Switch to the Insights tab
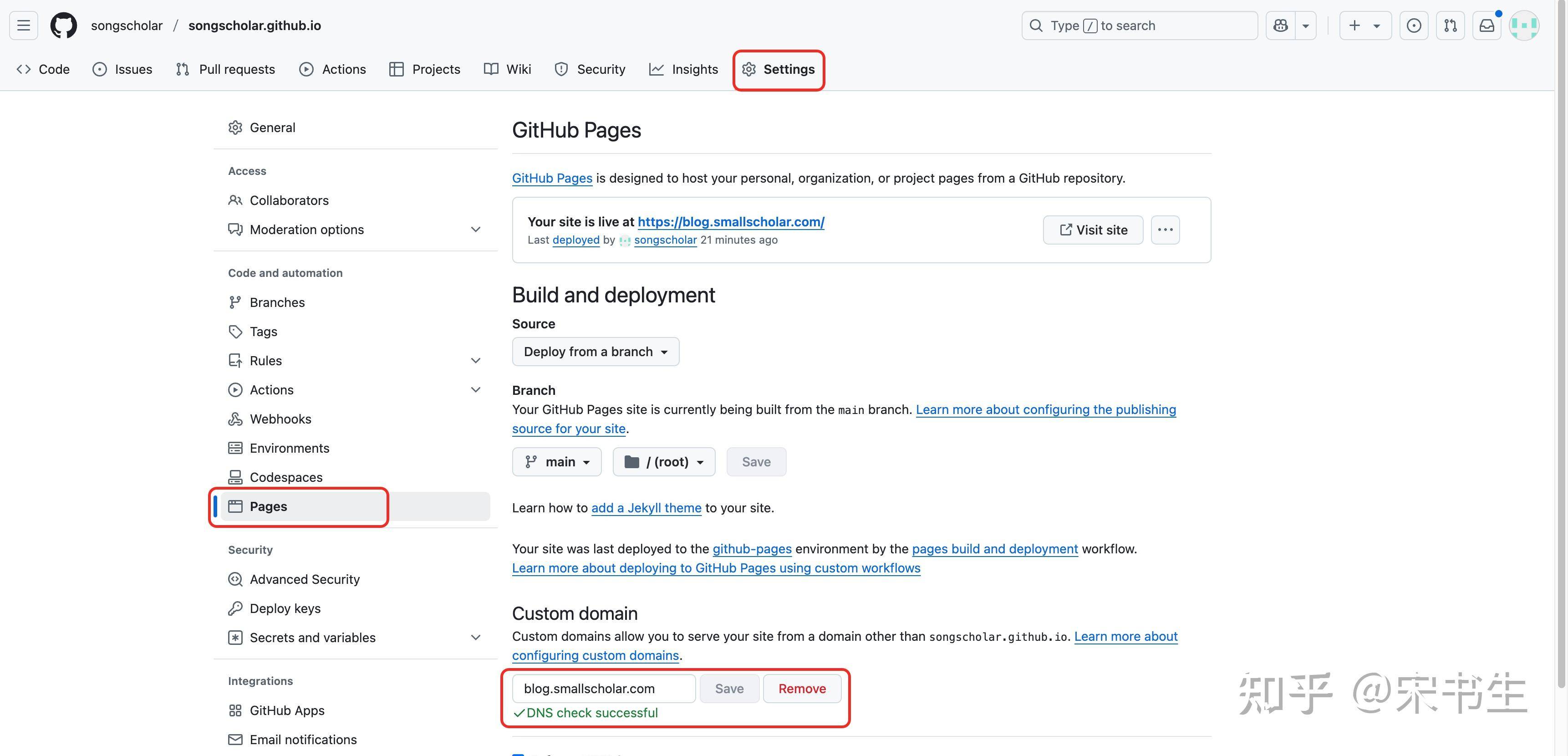 683,69
